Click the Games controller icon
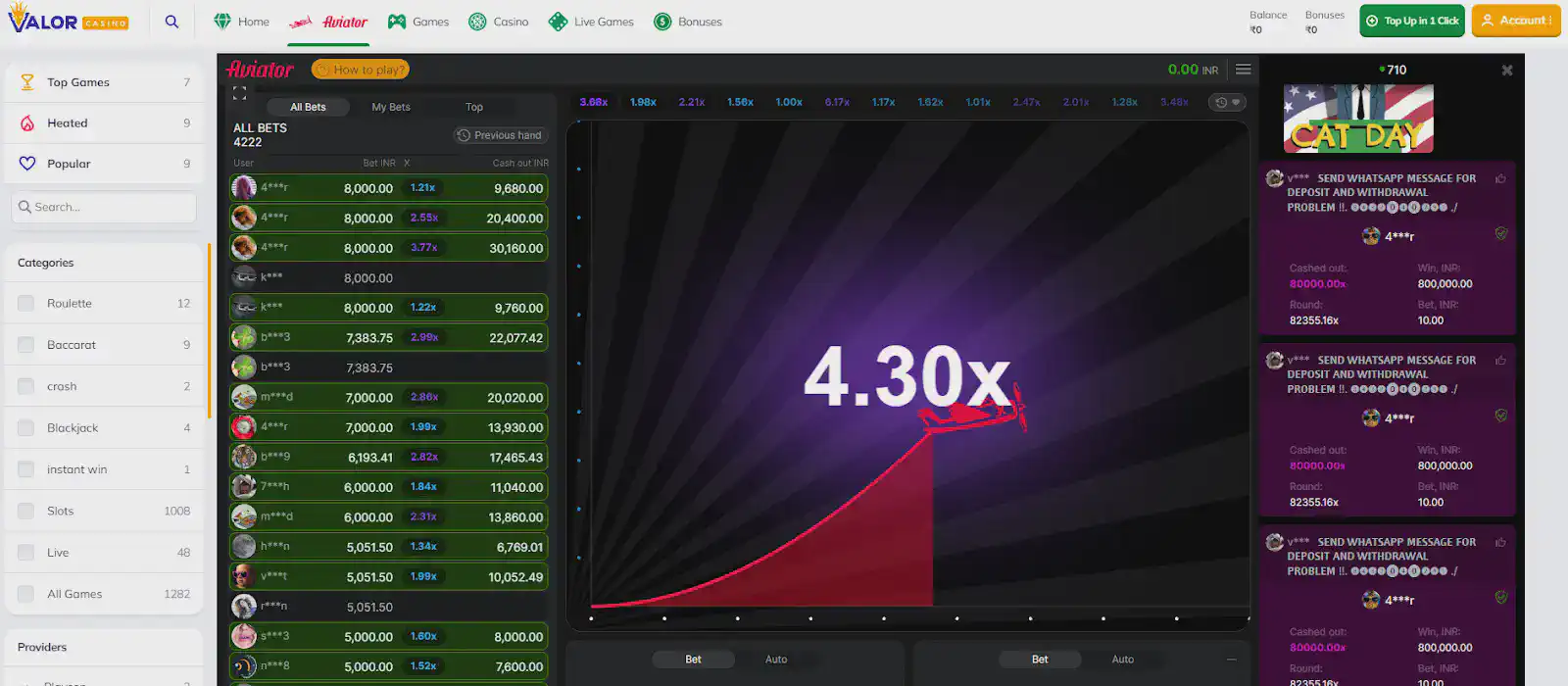Image resolution: width=1568 pixels, height=686 pixels. [396, 22]
